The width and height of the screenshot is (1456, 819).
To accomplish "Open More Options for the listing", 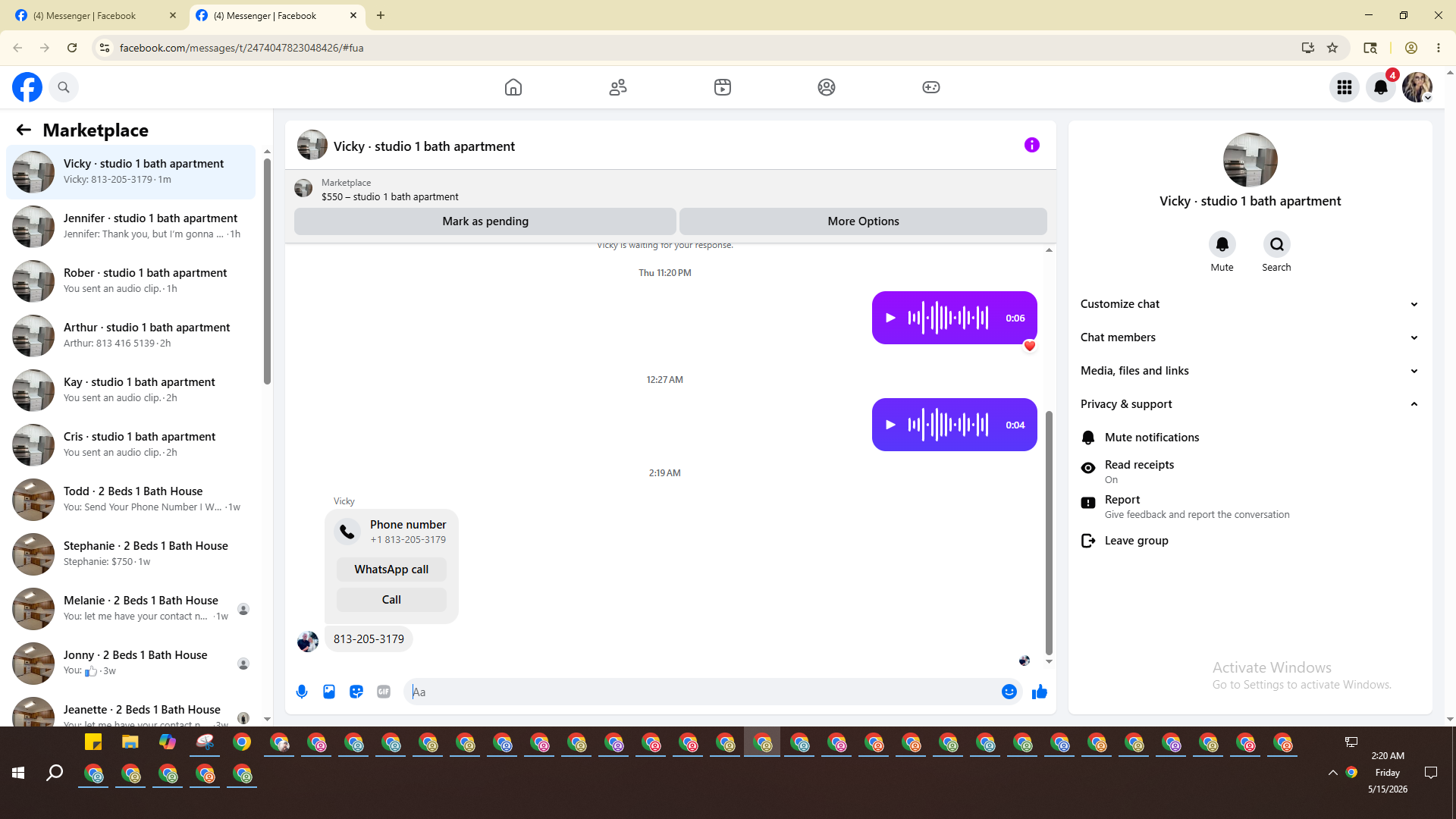I will [863, 221].
